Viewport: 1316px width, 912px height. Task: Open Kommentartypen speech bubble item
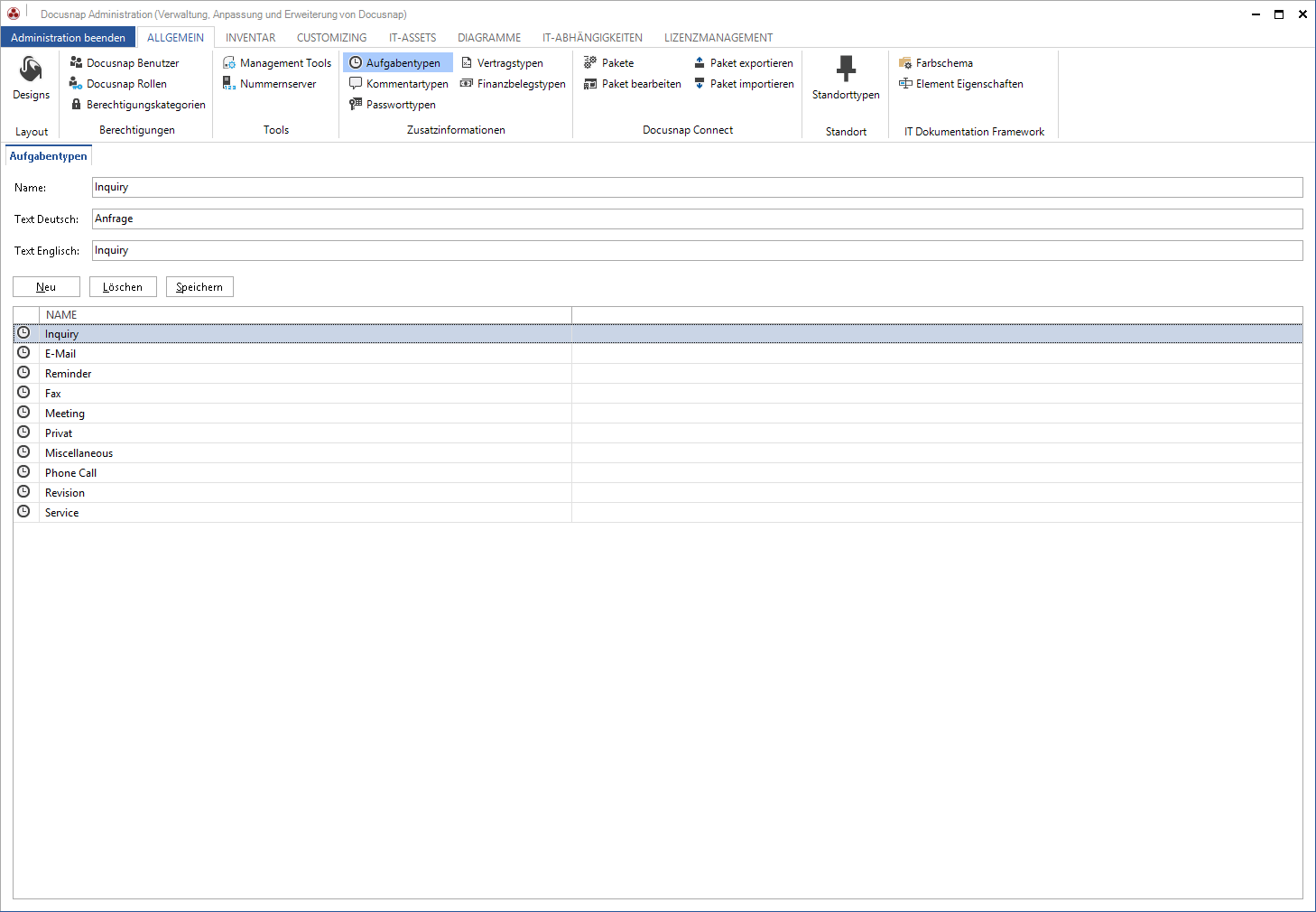tap(398, 84)
